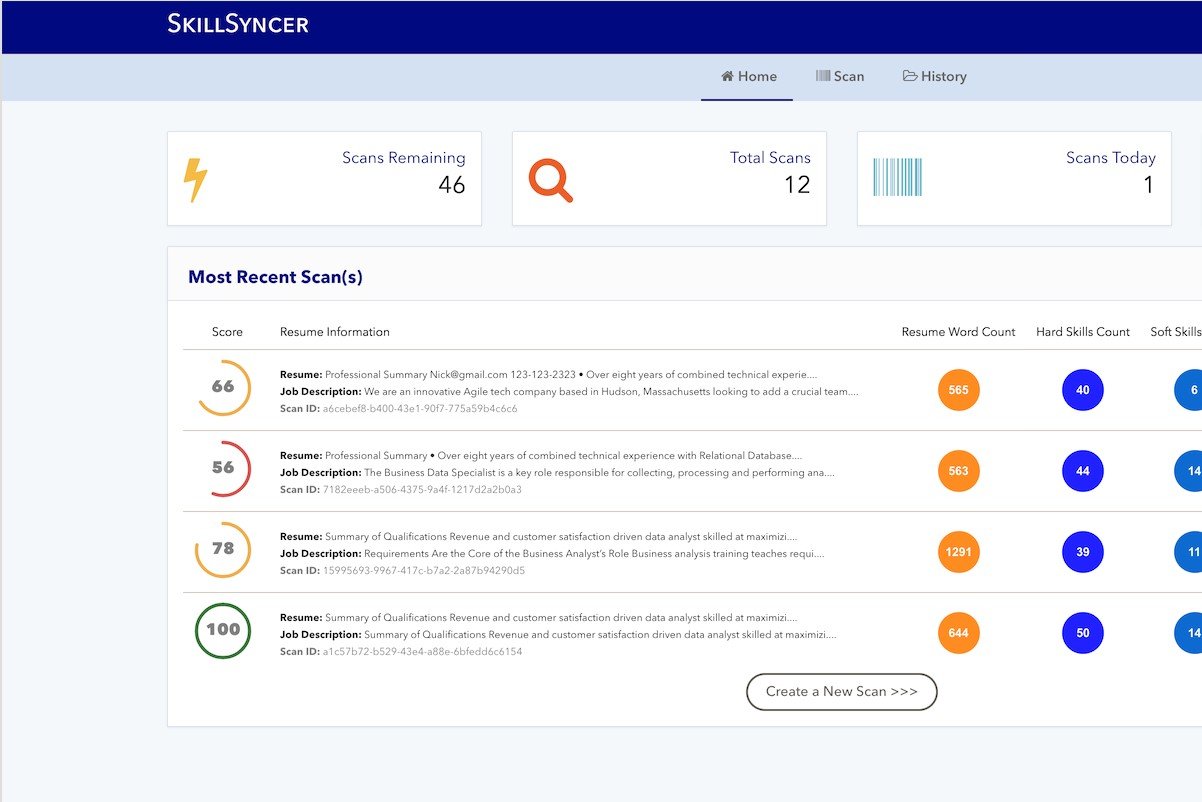The height and width of the screenshot is (802, 1202).
Task: Click the orange 565 word count badge
Action: click(959, 390)
